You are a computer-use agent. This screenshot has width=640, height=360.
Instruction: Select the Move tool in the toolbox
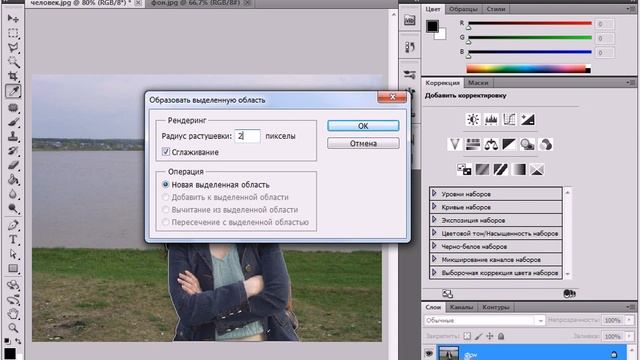[13, 18]
